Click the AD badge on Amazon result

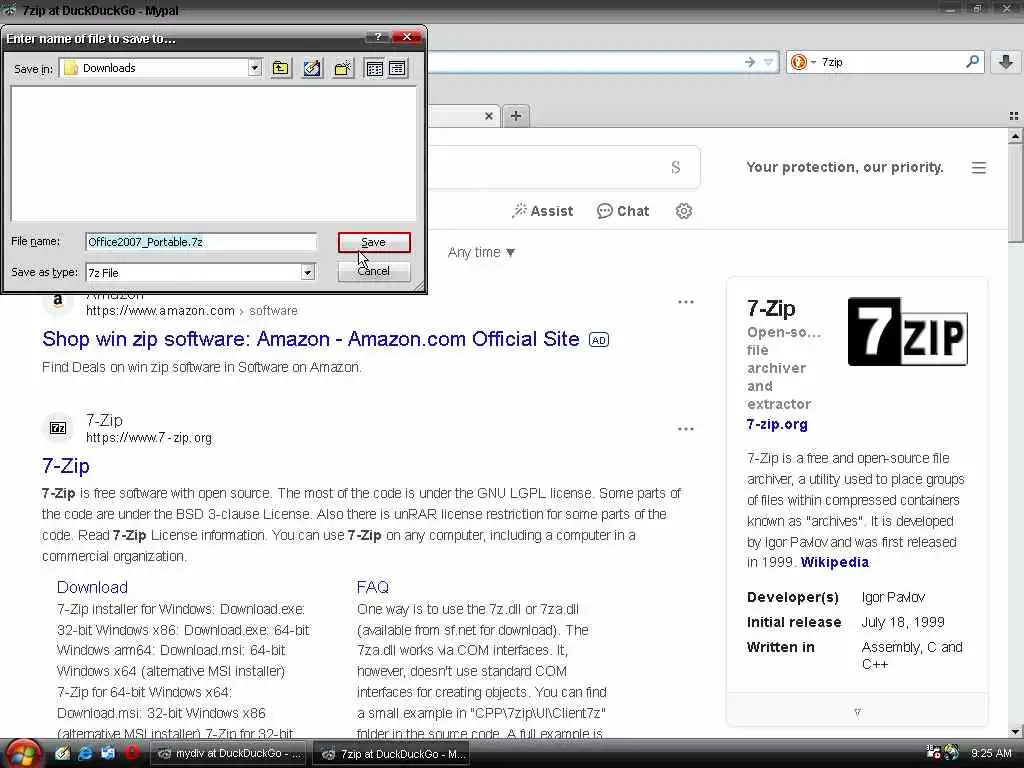599,340
